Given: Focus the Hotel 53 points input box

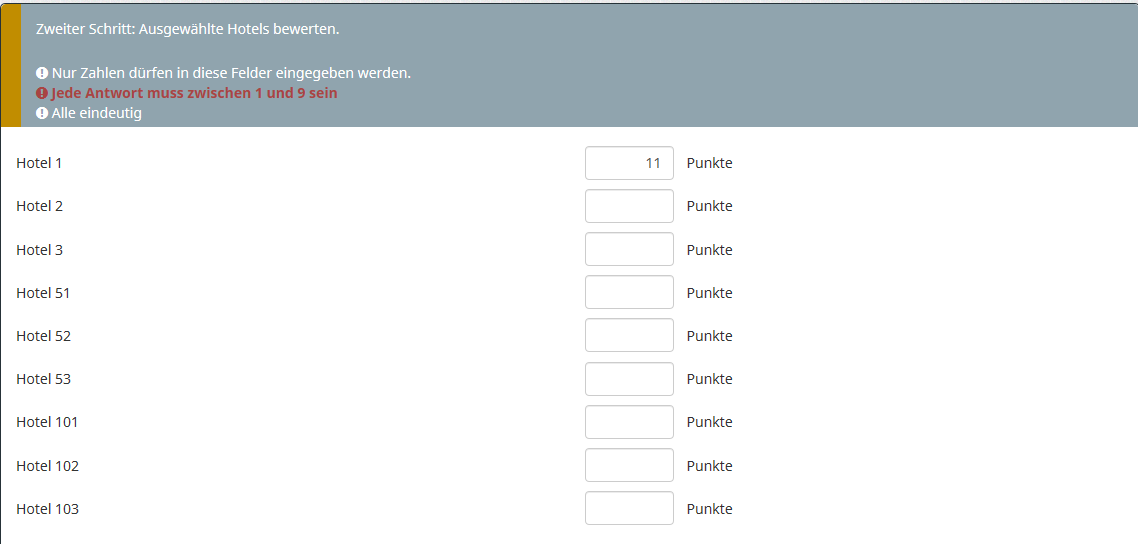Looking at the screenshot, I should click(x=629, y=379).
